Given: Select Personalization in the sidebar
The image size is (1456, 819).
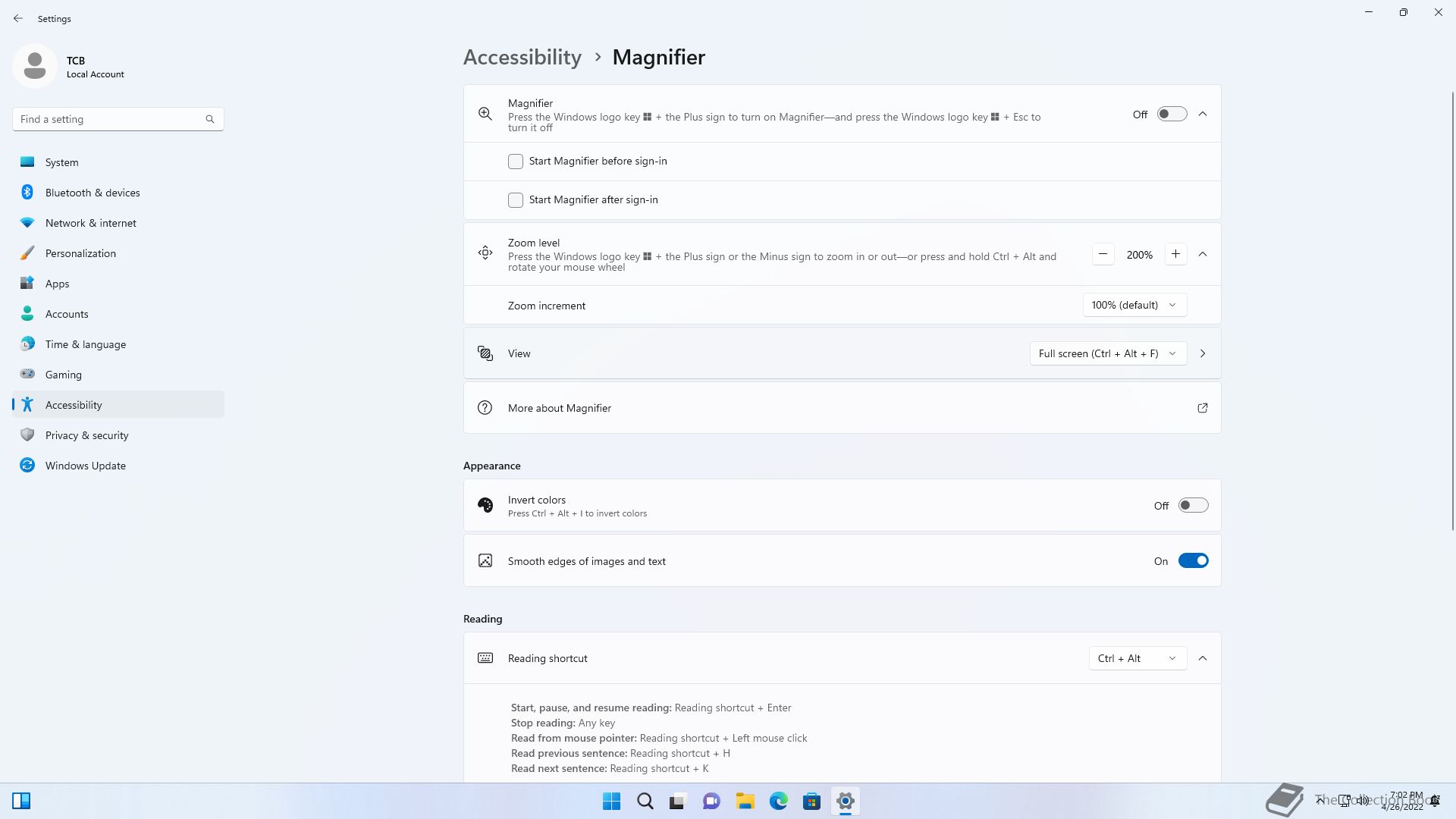Looking at the screenshot, I should point(80,253).
